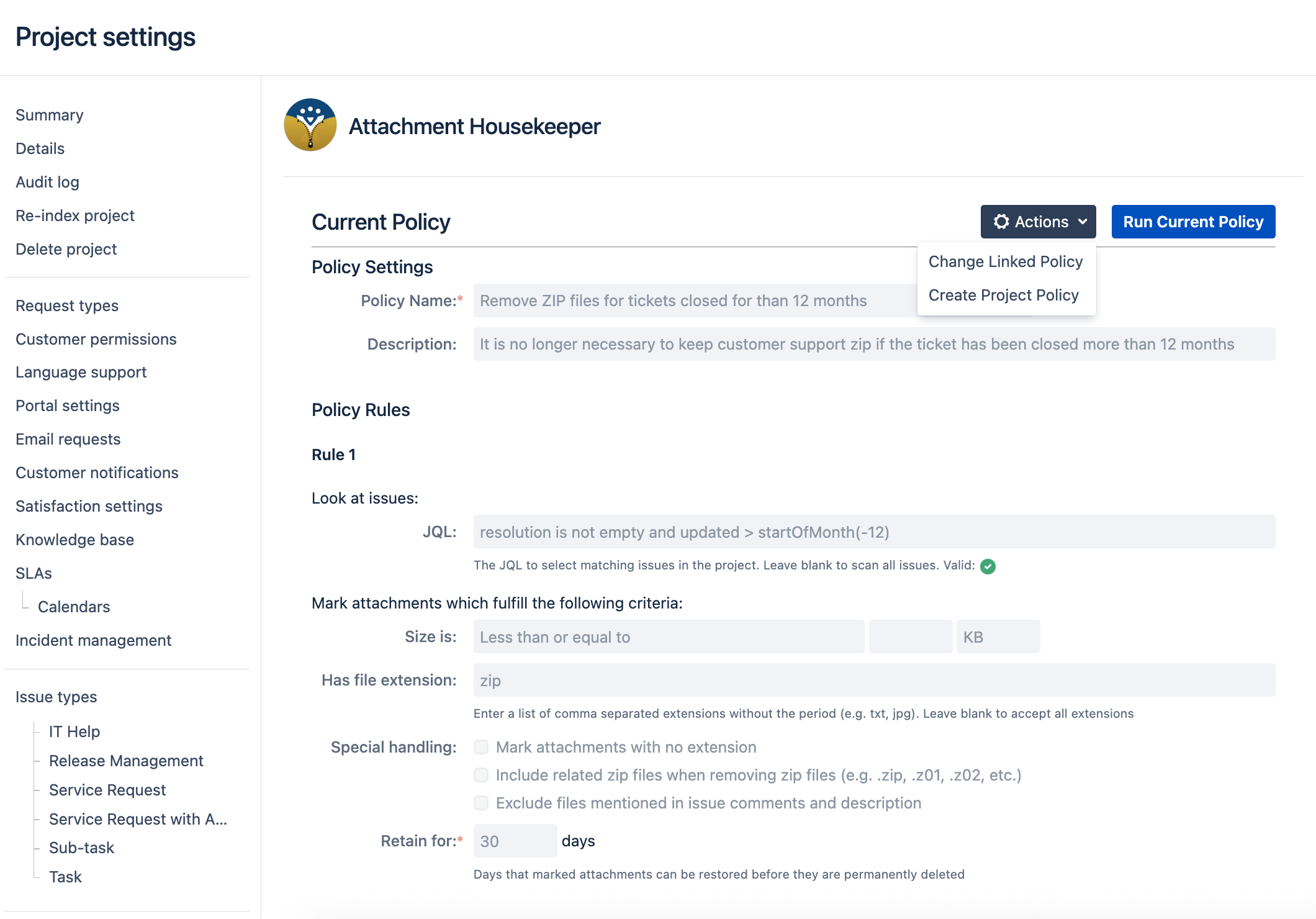
Task: Click the Attachment Housekeeper app logo
Action: click(x=310, y=124)
